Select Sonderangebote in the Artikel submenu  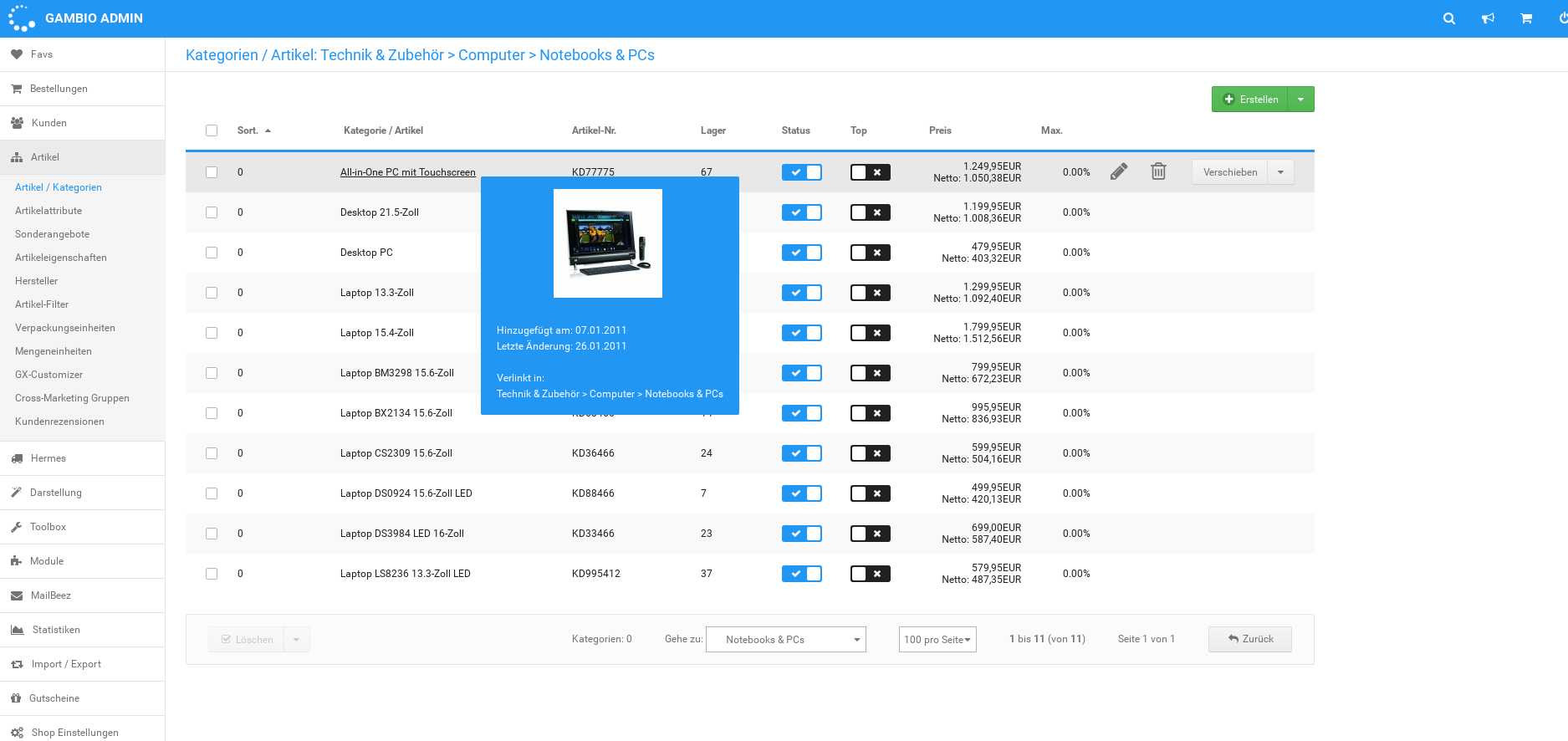tap(52, 234)
